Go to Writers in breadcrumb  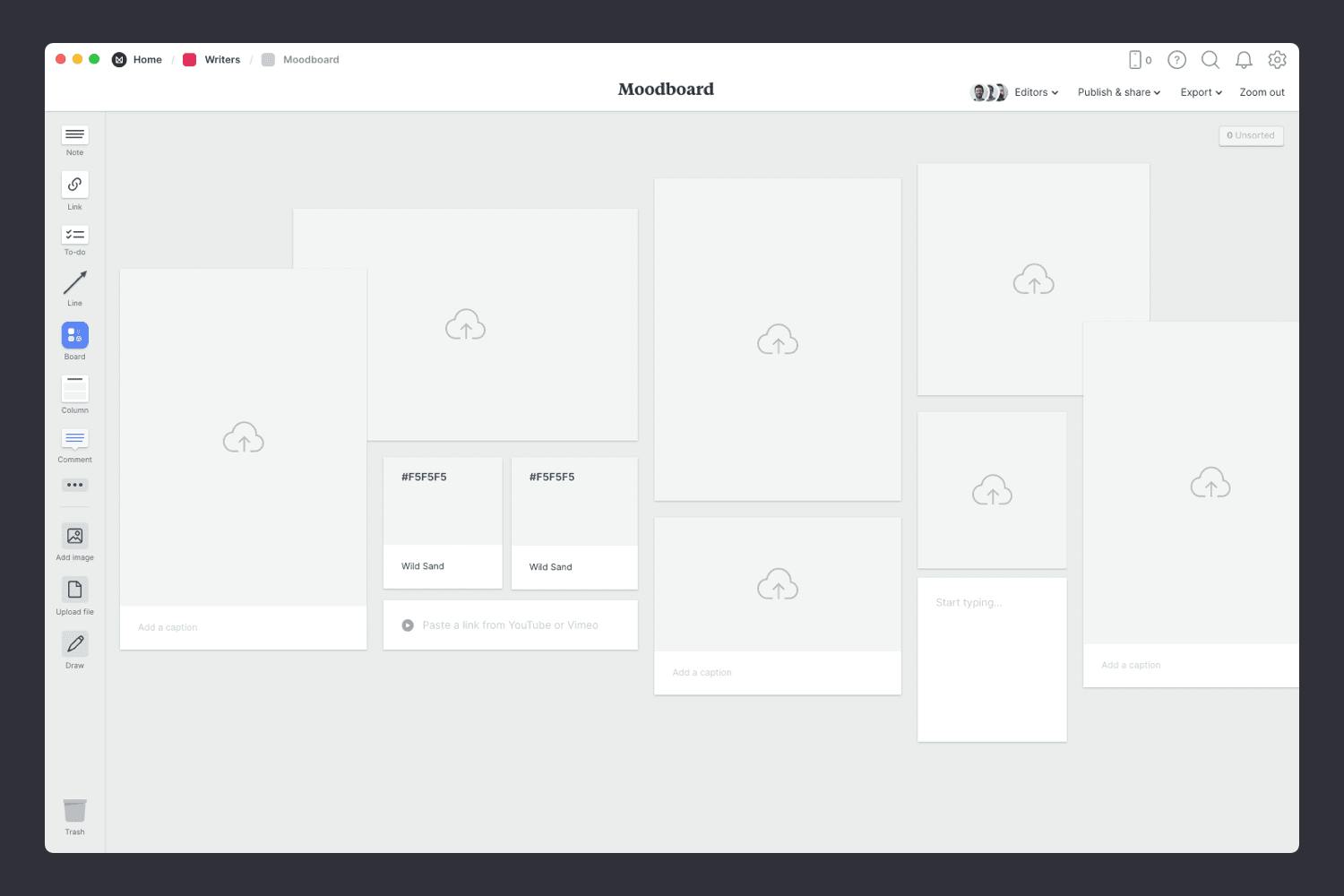pyautogui.click(x=221, y=60)
